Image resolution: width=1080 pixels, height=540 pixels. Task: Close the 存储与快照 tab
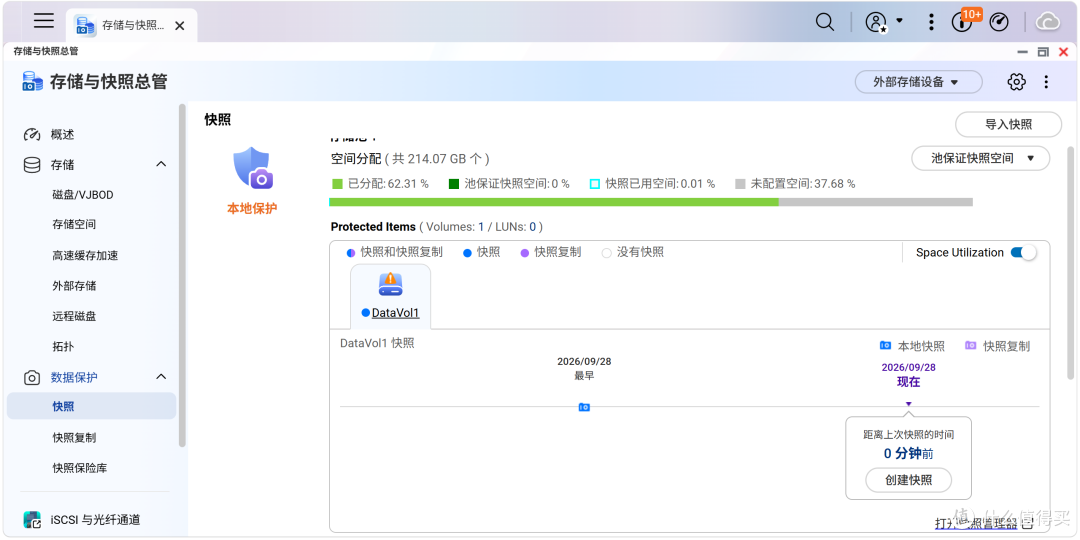179,25
